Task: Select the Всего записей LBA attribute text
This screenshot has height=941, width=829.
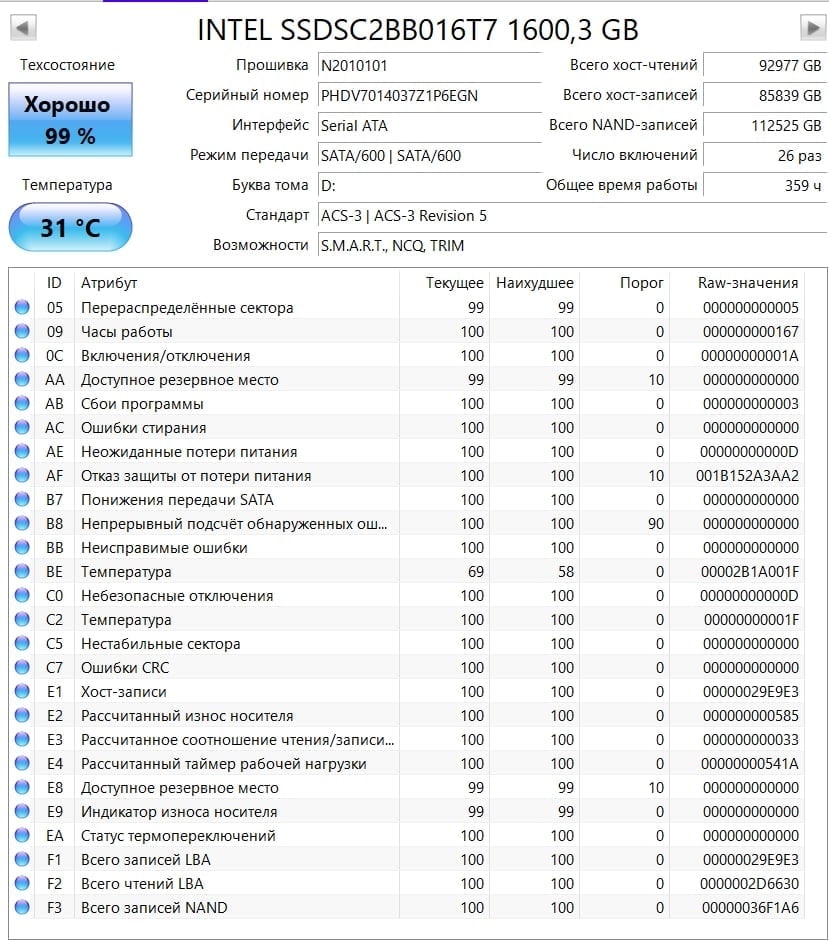Action: (146, 860)
